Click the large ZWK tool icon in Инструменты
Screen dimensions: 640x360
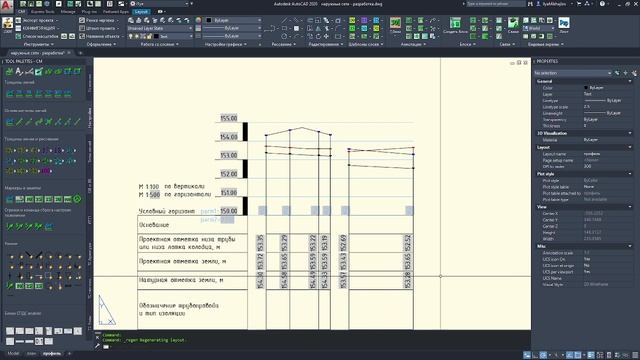[x=7, y=24]
